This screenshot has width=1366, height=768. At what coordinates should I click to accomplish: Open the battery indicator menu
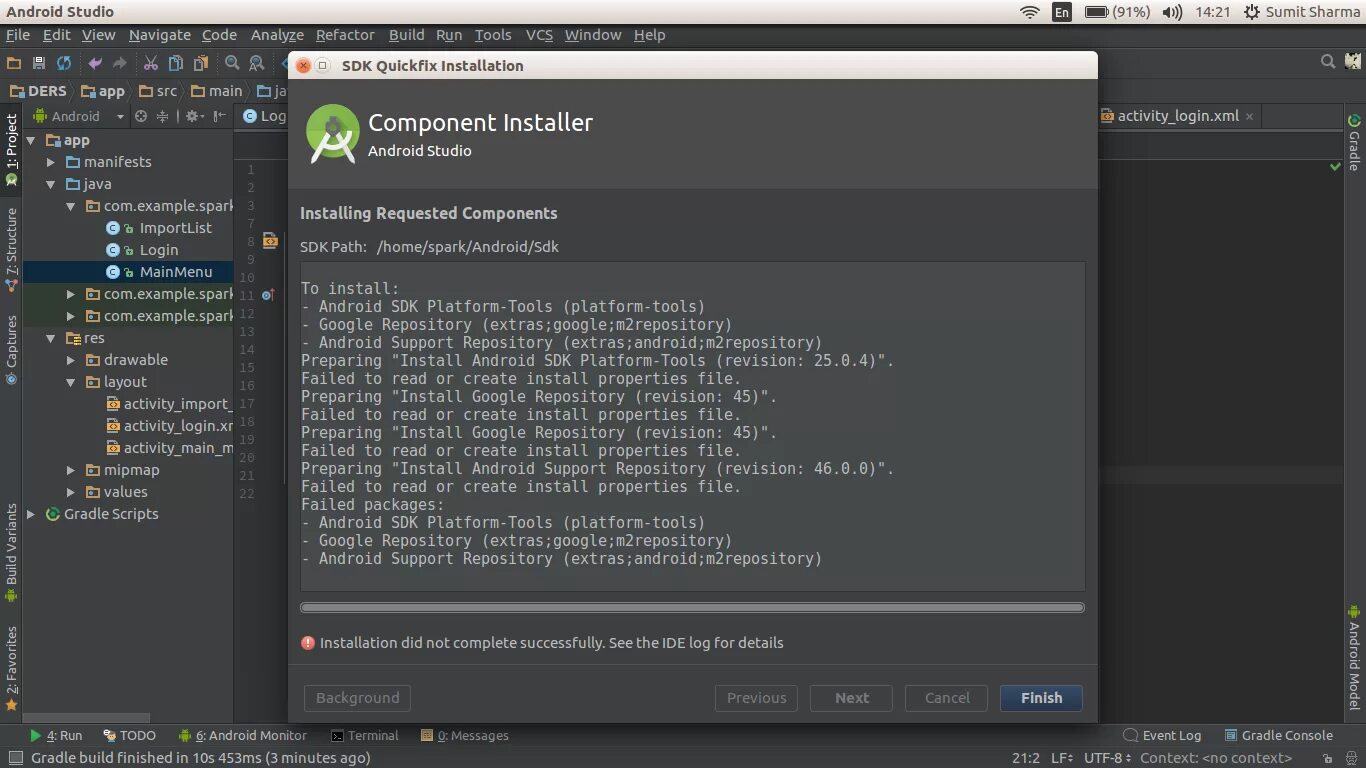1118,12
